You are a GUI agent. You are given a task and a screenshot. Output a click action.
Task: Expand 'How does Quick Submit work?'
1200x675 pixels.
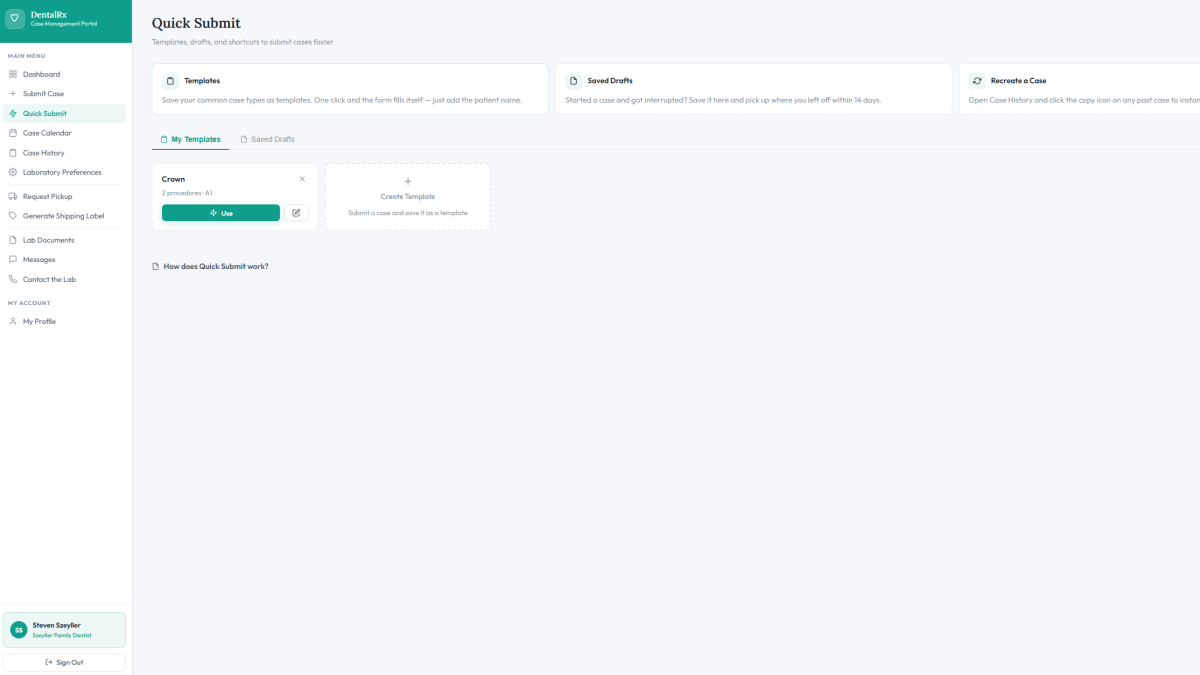(210, 266)
